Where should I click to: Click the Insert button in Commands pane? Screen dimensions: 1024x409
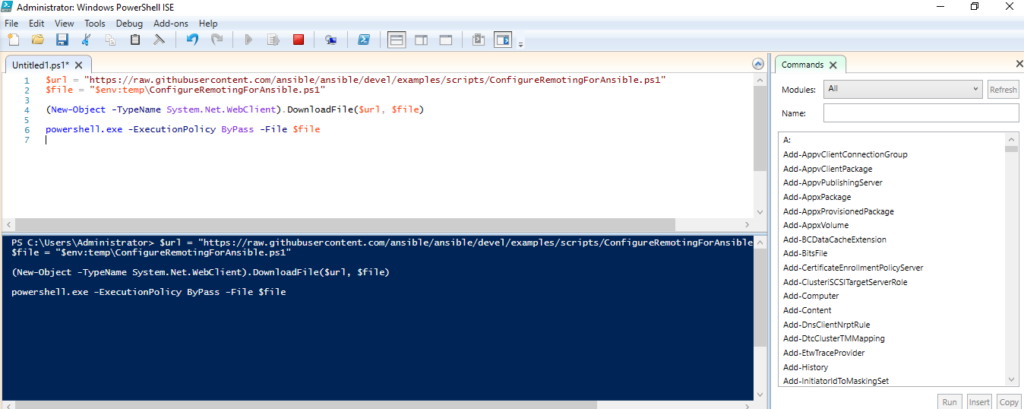[x=980, y=402]
